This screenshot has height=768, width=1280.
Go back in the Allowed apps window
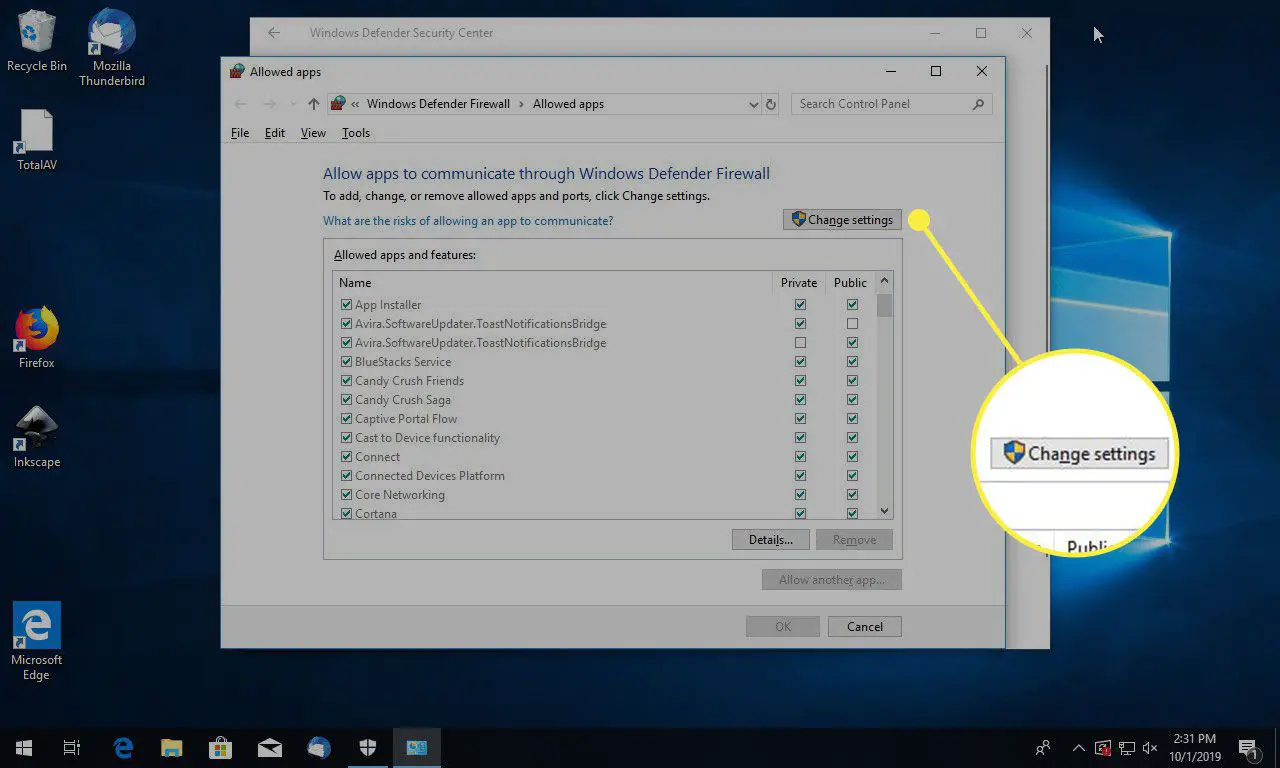[240, 104]
